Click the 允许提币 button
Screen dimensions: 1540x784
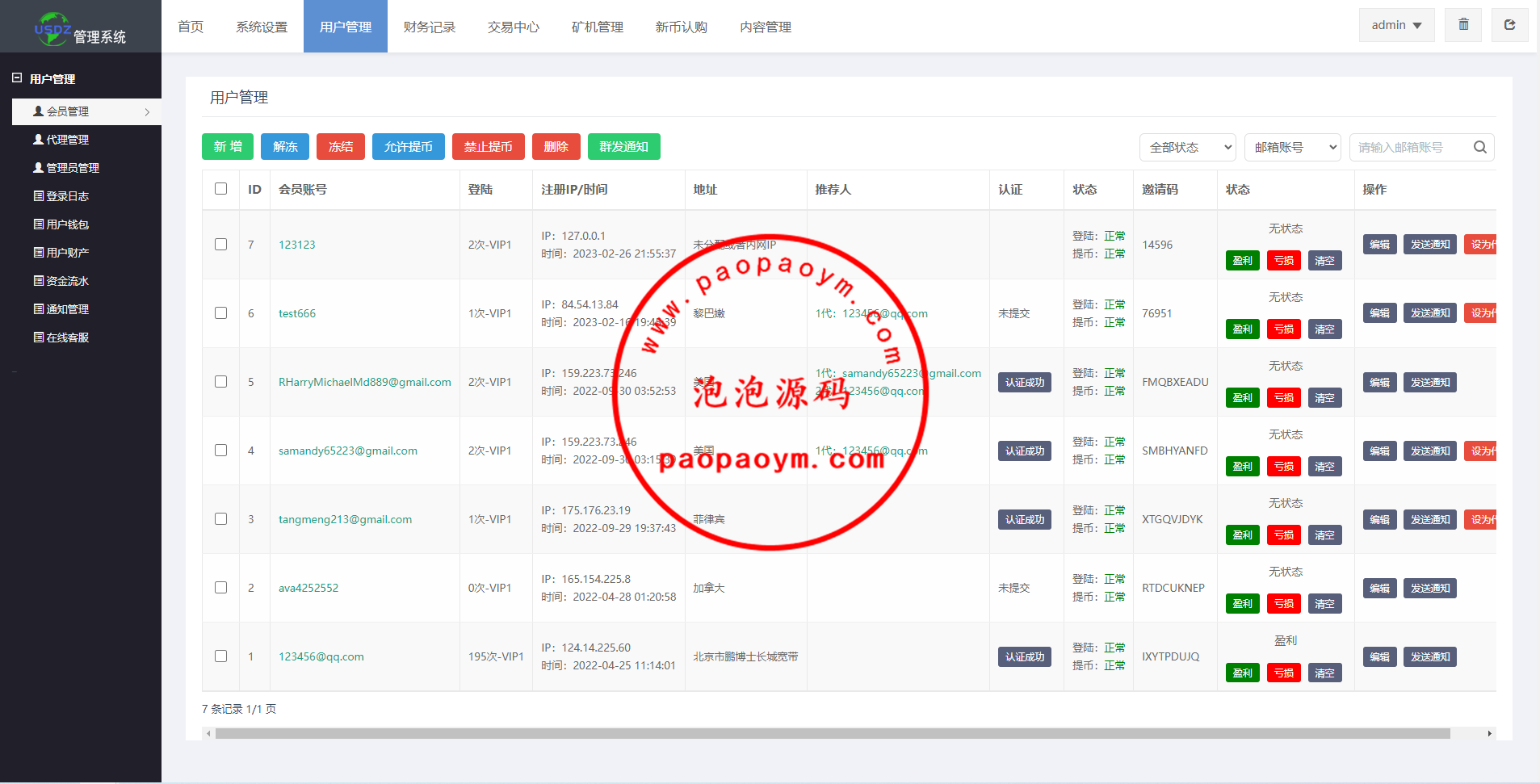point(409,146)
